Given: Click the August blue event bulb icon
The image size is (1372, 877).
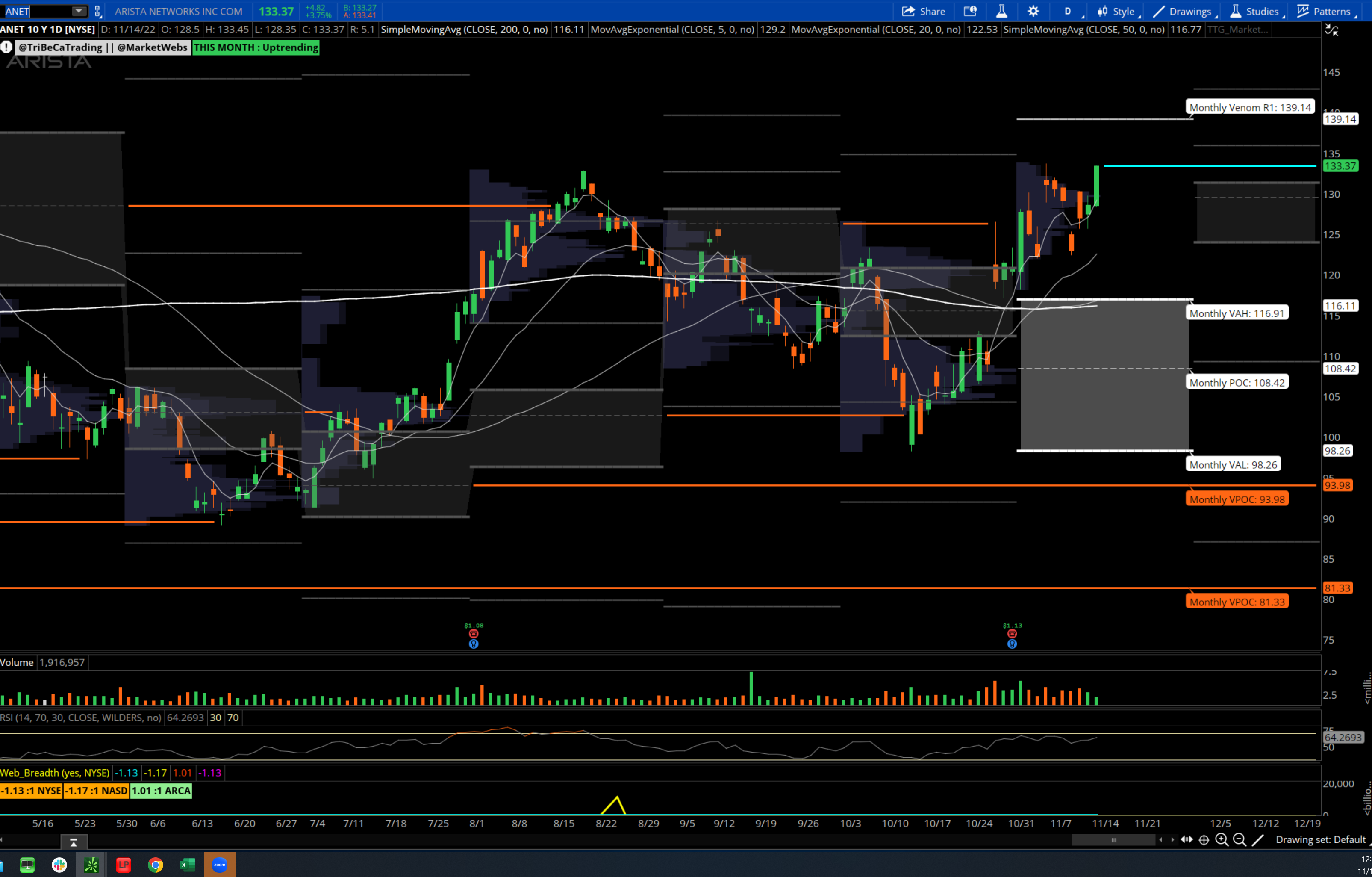Looking at the screenshot, I should pyautogui.click(x=474, y=644).
